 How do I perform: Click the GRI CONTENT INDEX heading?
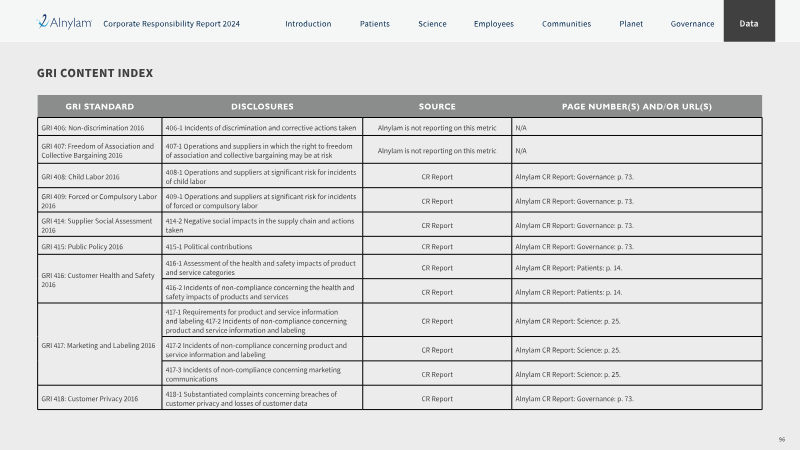95,73
